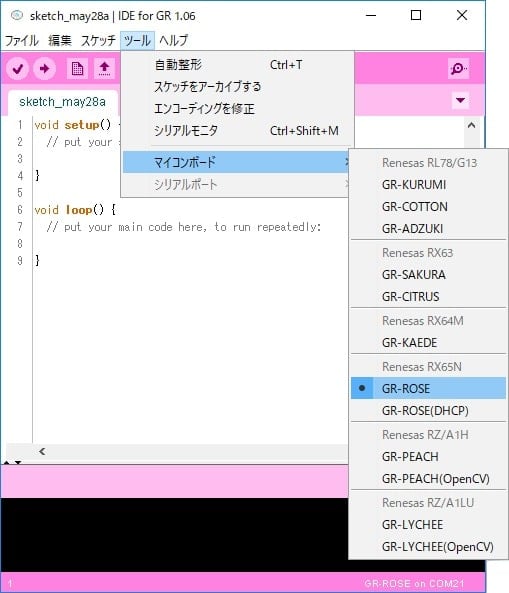509x593 pixels.
Task: Open the ヘルプ menu
Action: (173, 40)
